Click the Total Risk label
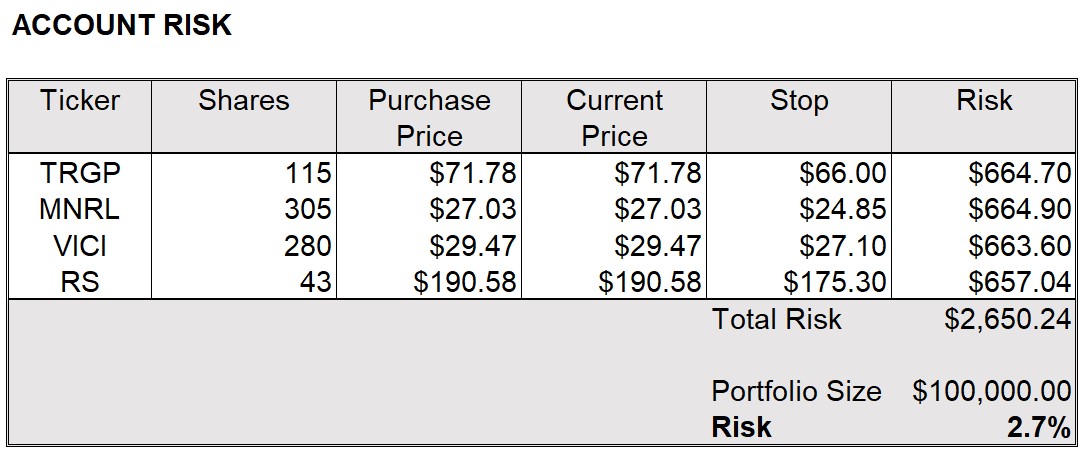This screenshot has height=458, width=1084. tap(776, 319)
